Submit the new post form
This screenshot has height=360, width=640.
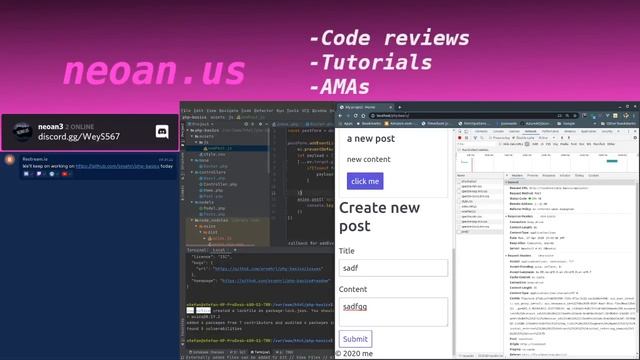tap(355, 339)
